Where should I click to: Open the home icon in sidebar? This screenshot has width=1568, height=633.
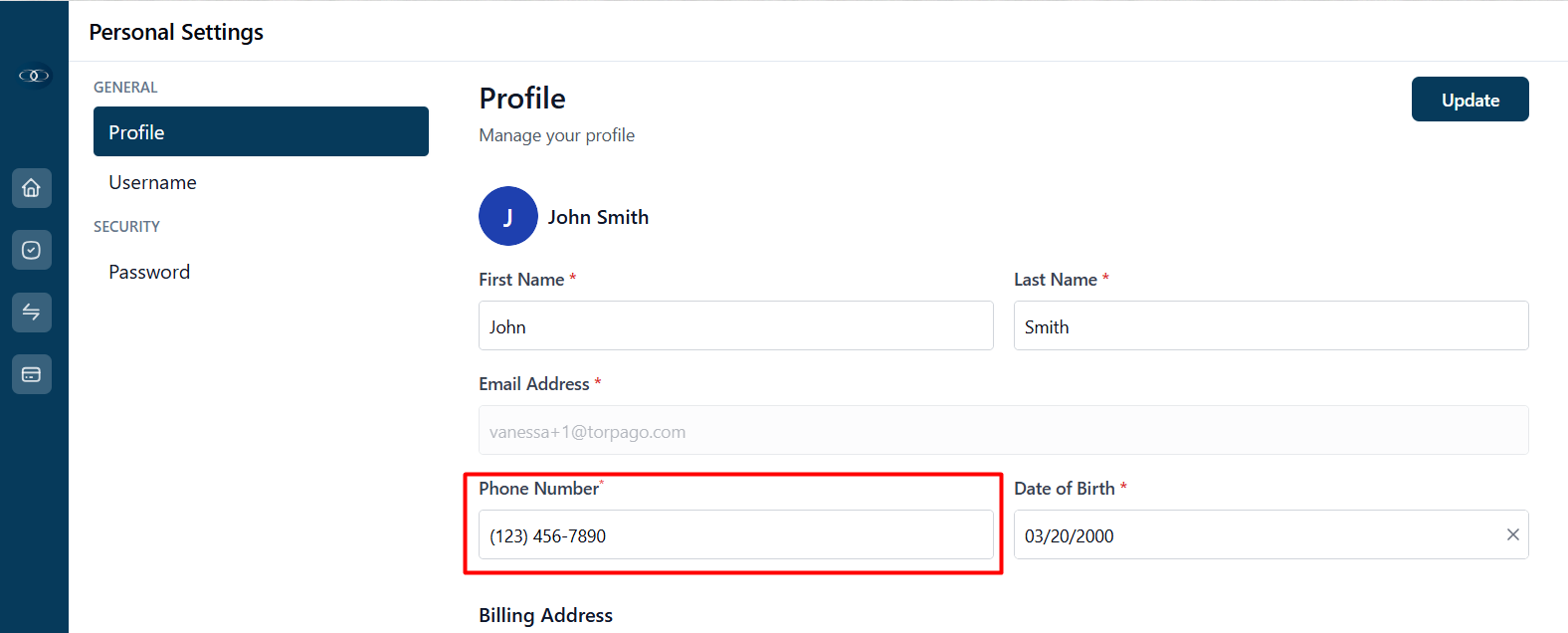point(32,188)
